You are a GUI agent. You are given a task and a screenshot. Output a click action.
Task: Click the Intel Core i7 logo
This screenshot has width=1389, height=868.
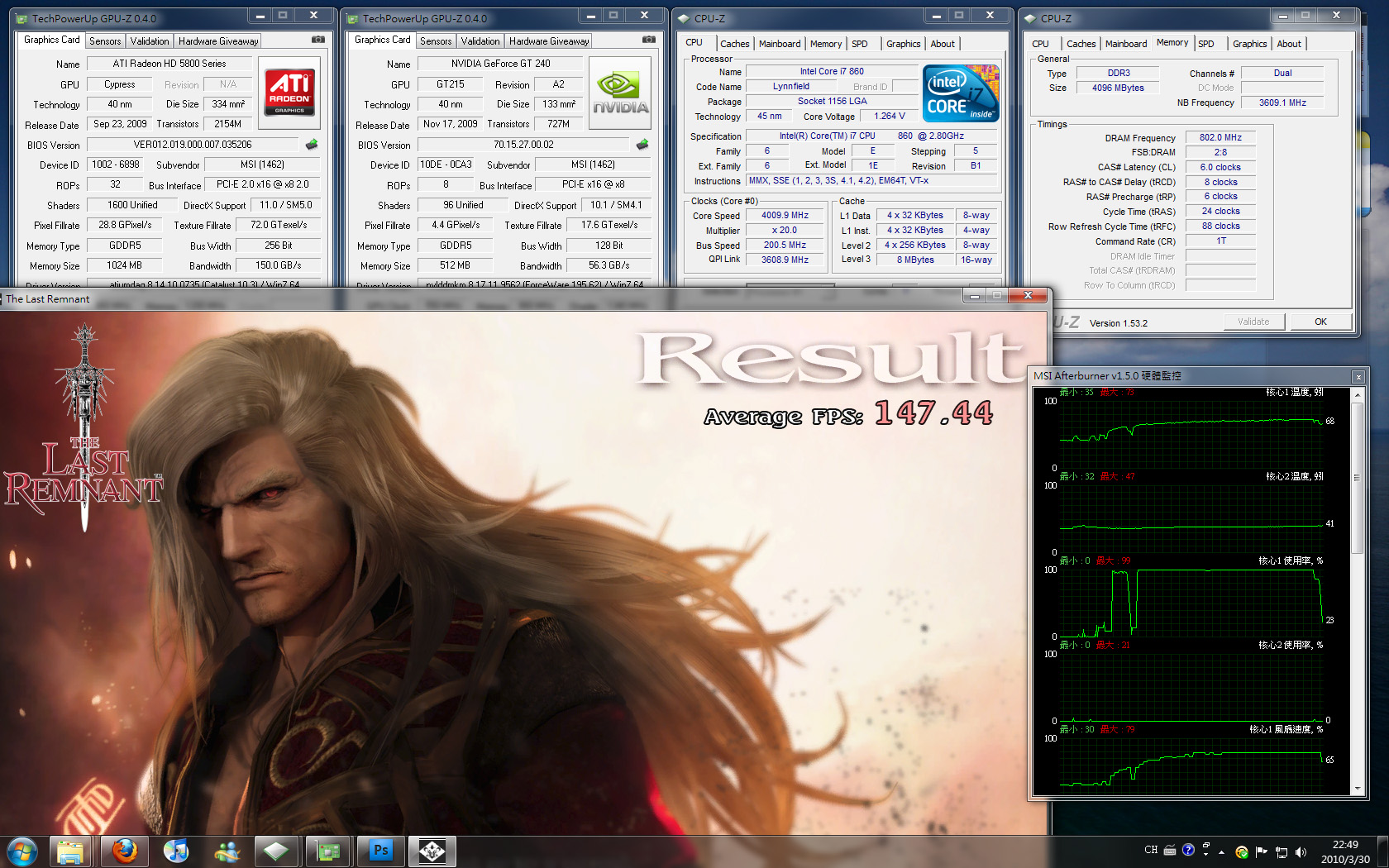click(x=961, y=93)
